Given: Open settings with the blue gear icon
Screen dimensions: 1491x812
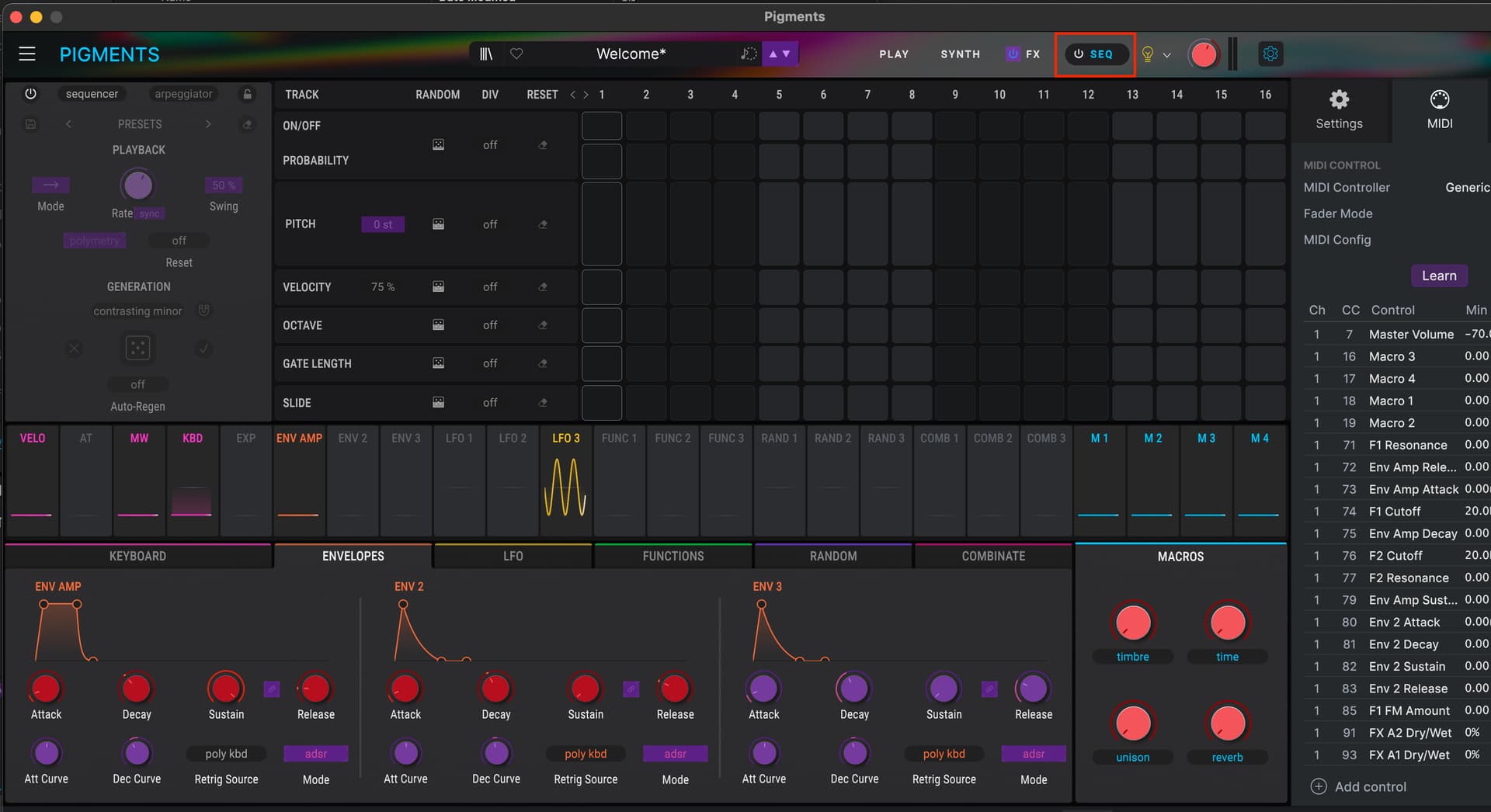Looking at the screenshot, I should [x=1270, y=54].
